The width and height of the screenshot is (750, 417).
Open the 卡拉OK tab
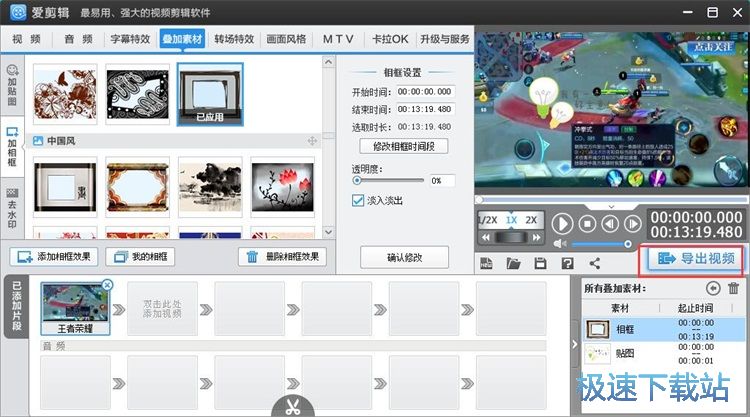click(390, 39)
